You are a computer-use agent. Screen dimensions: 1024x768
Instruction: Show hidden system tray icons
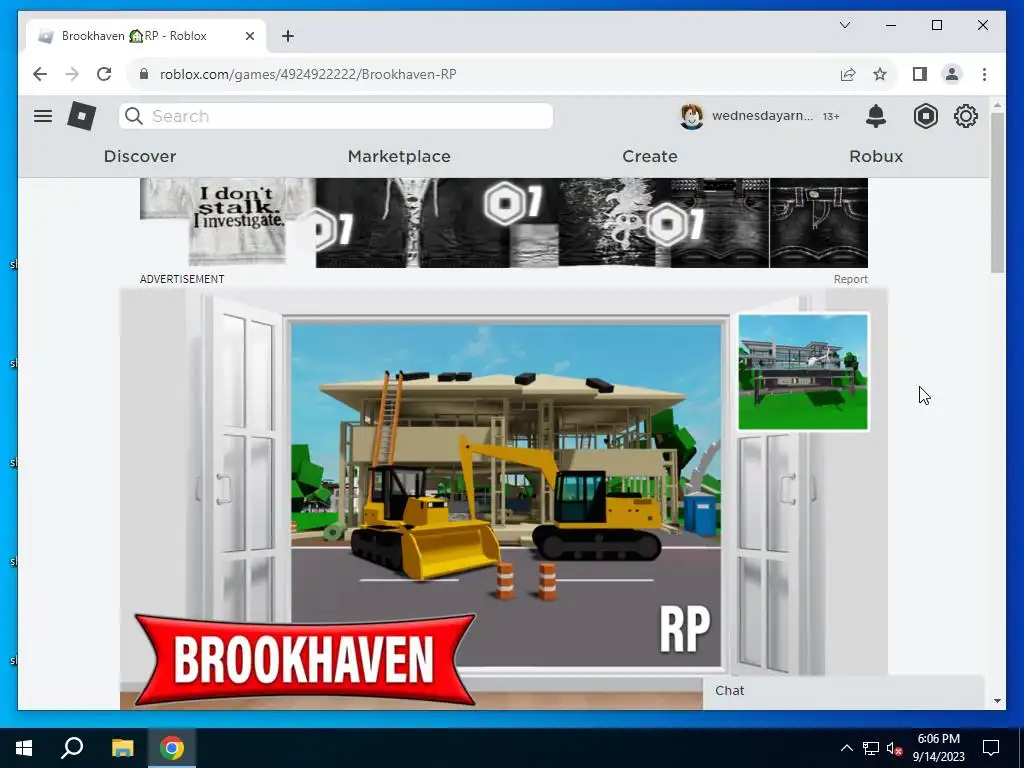[x=846, y=748]
